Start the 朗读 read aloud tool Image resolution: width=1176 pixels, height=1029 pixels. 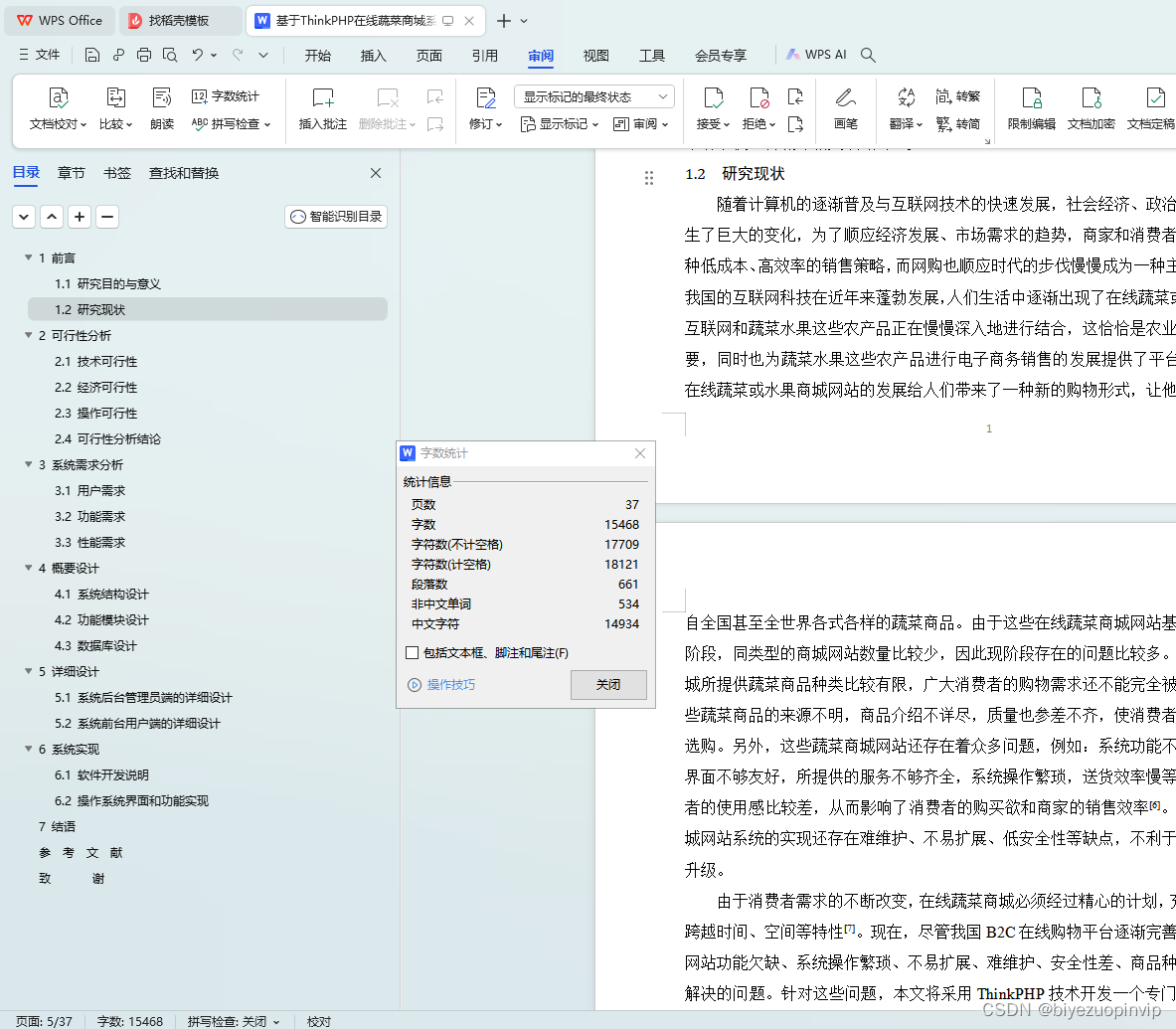click(162, 108)
